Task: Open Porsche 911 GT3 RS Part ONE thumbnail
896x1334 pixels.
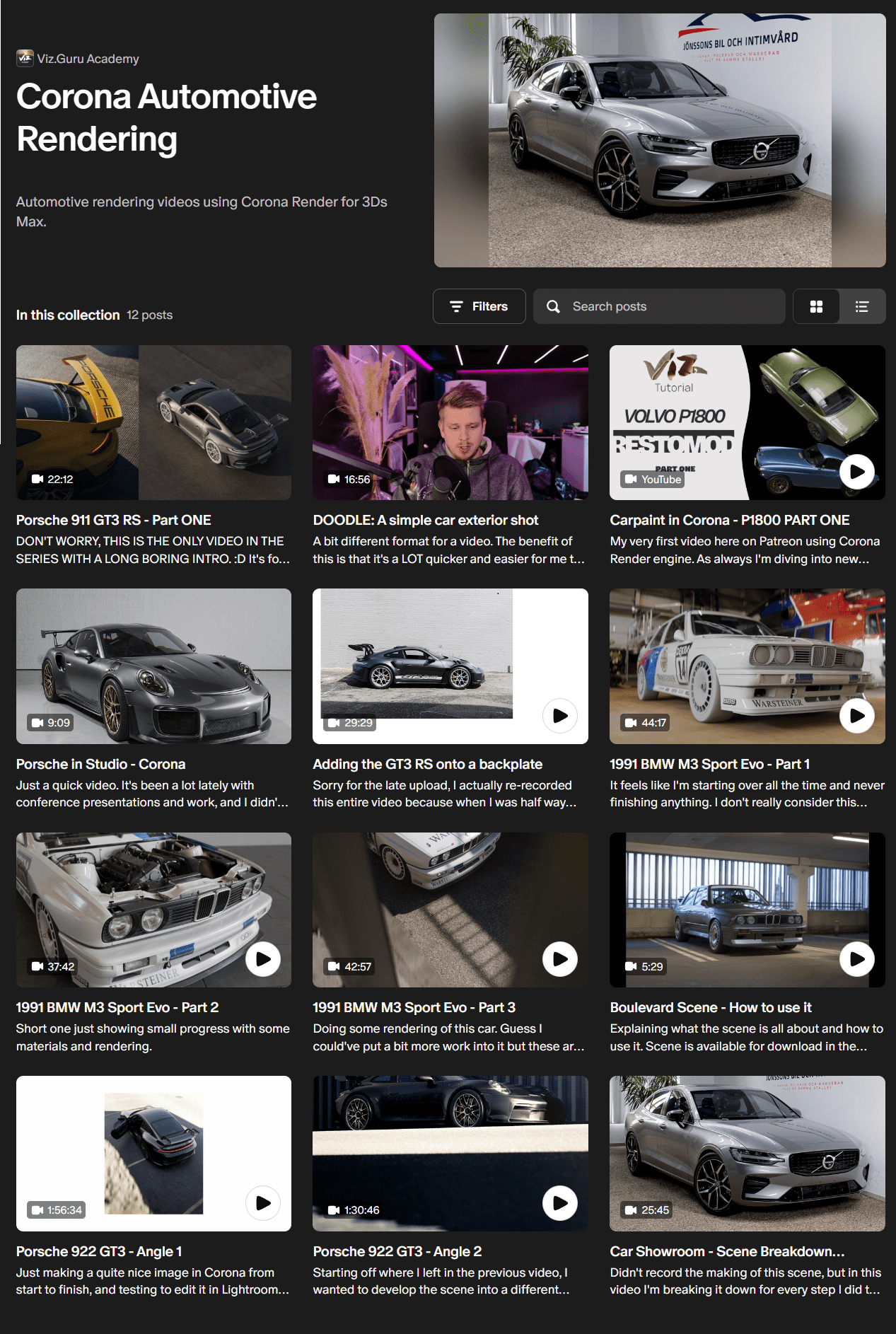Action: click(x=153, y=423)
